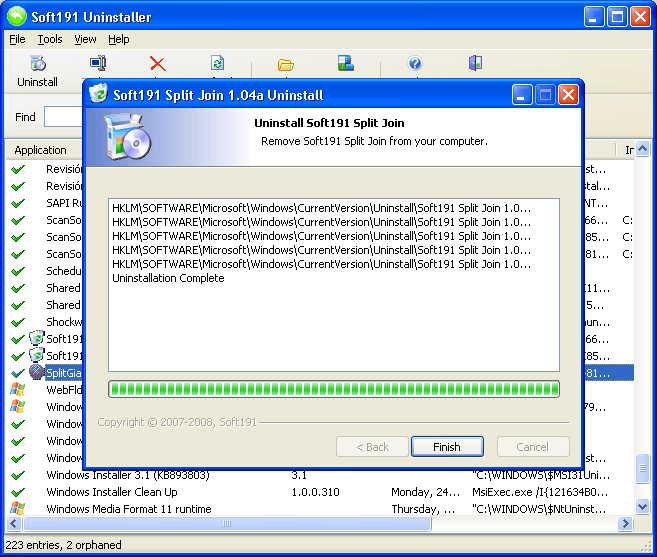Click the vertical scrollbar thumb
This screenshot has height=557, width=657.
pos(642,469)
